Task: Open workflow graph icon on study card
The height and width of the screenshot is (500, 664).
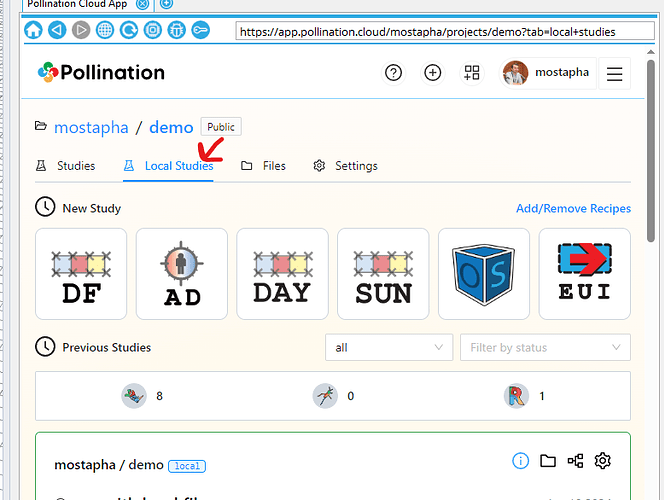Action: (575, 461)
